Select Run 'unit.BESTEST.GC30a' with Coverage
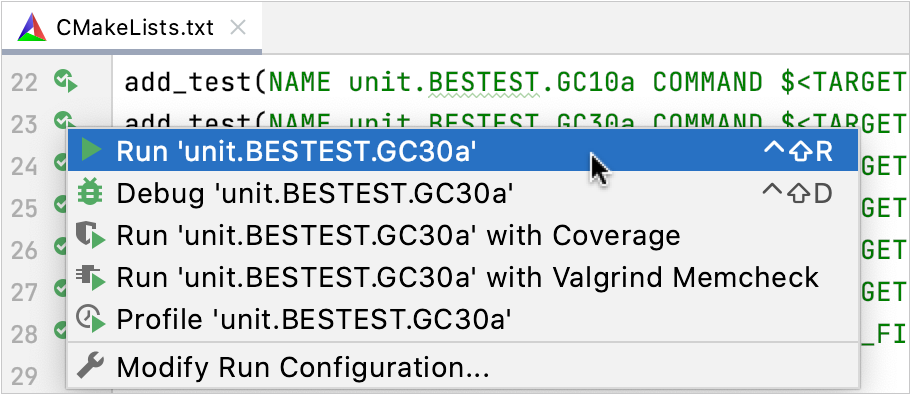This screenshot has height=395, width=911. [463, 235]
